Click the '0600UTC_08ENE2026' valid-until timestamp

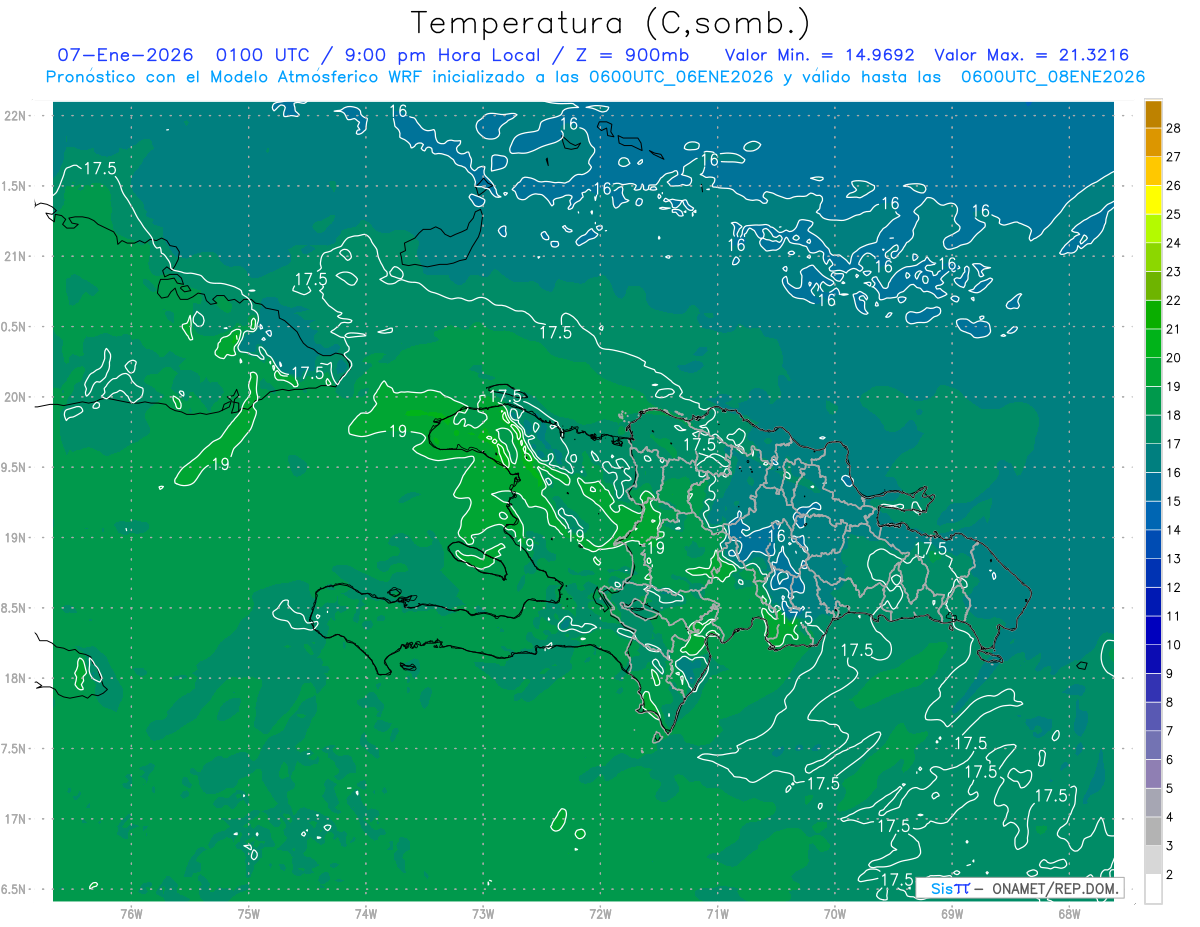(1052, 77)
